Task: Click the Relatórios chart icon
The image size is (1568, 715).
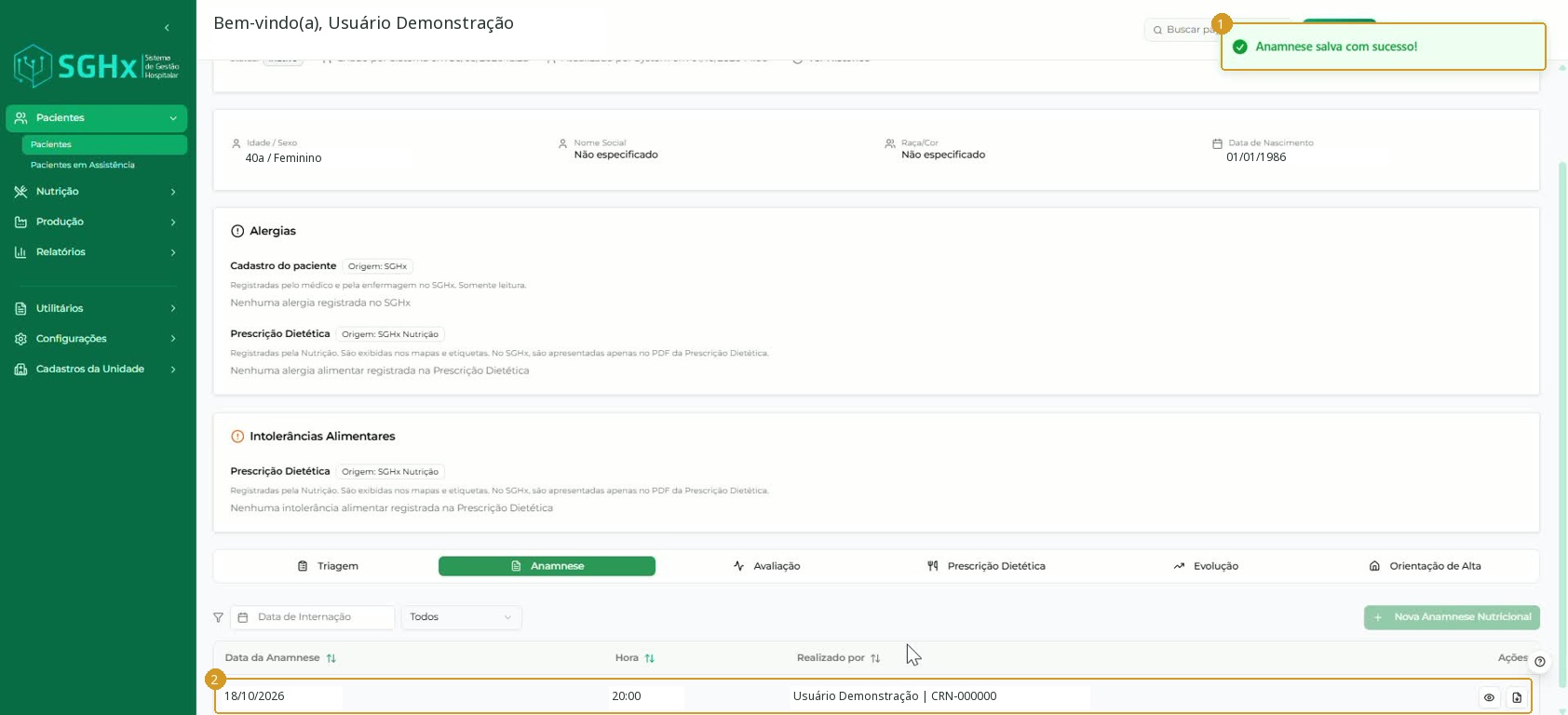Action: (x=20, y=252)
